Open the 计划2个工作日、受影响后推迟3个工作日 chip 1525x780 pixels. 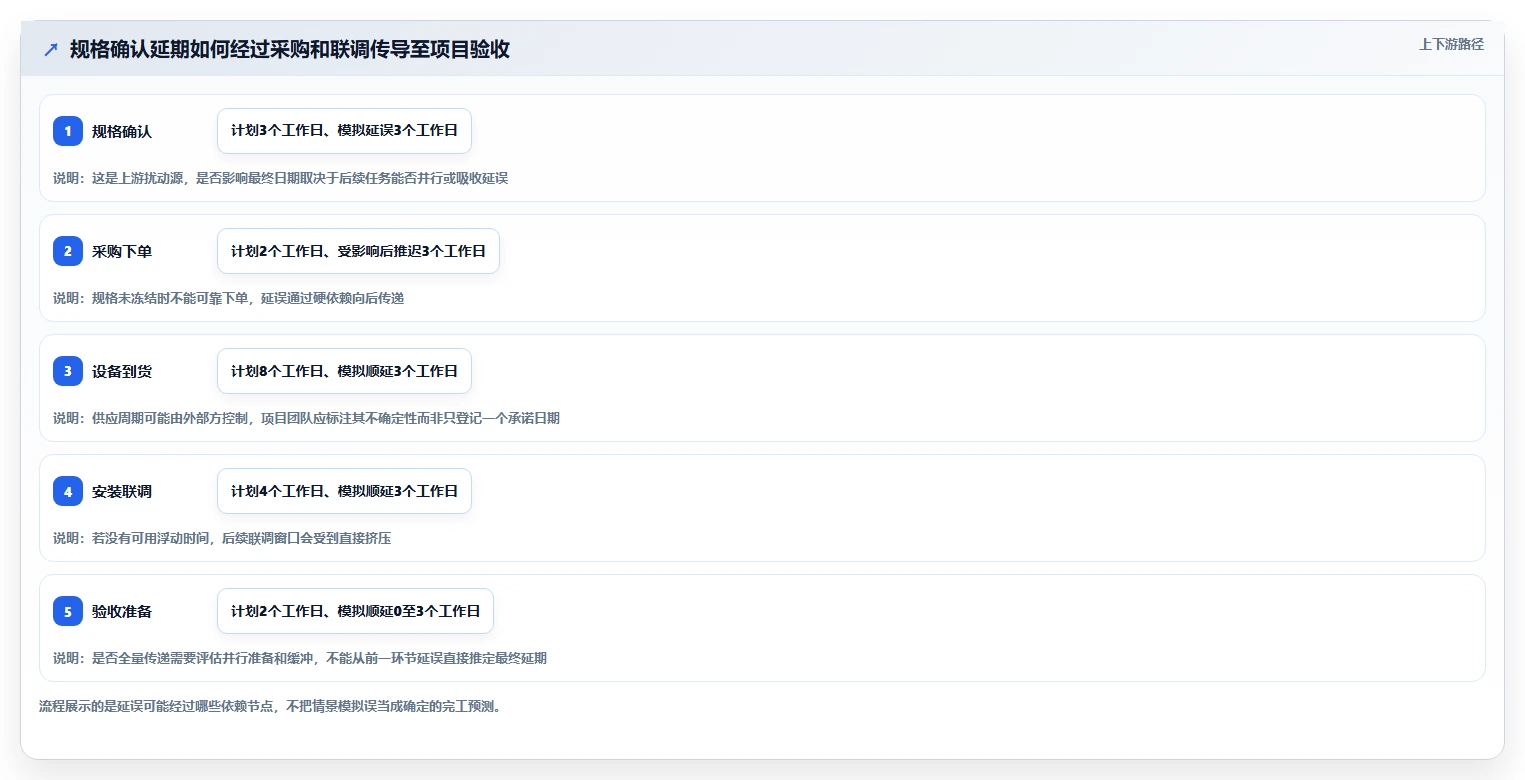[358, 251]
